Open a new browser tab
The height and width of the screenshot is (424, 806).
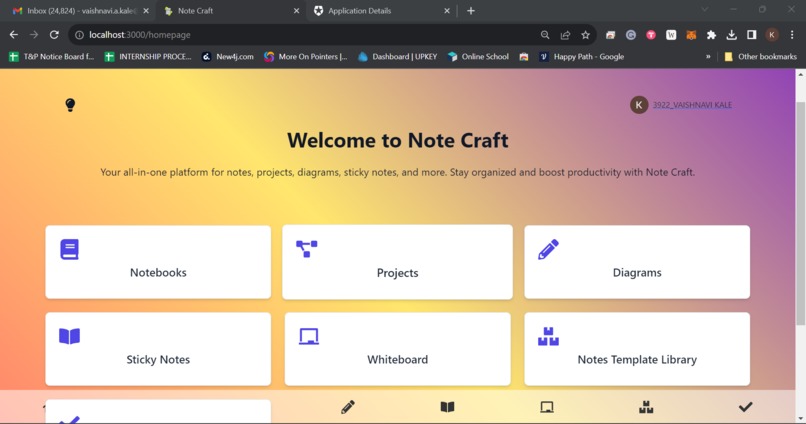point(471,11)
